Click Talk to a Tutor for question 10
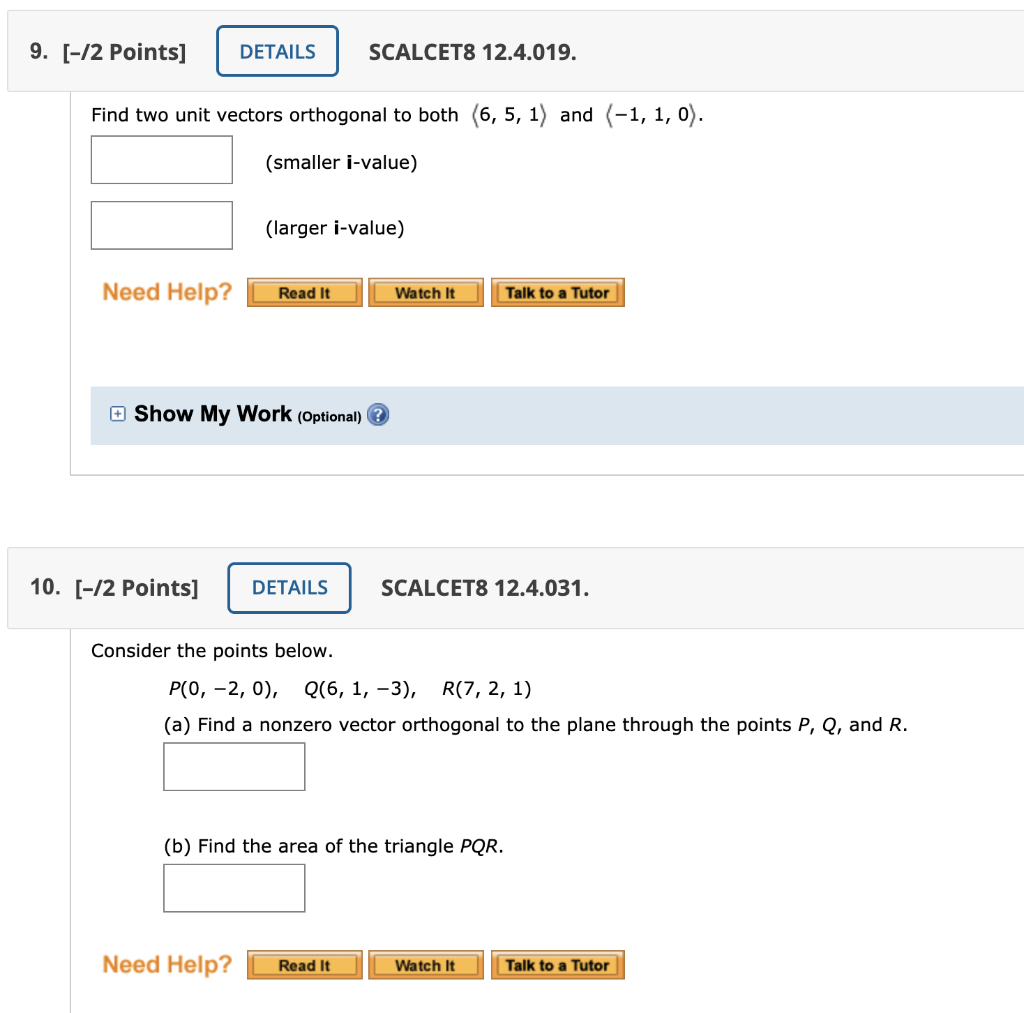This screenshot has width=1024, height=1013. click(x=557, y=964)
